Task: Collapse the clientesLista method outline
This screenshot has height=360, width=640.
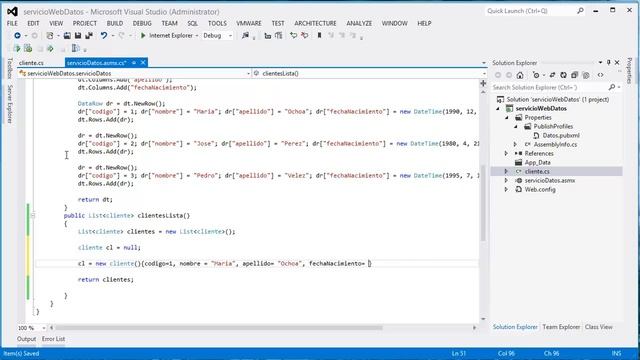Action: coord(33,216)
